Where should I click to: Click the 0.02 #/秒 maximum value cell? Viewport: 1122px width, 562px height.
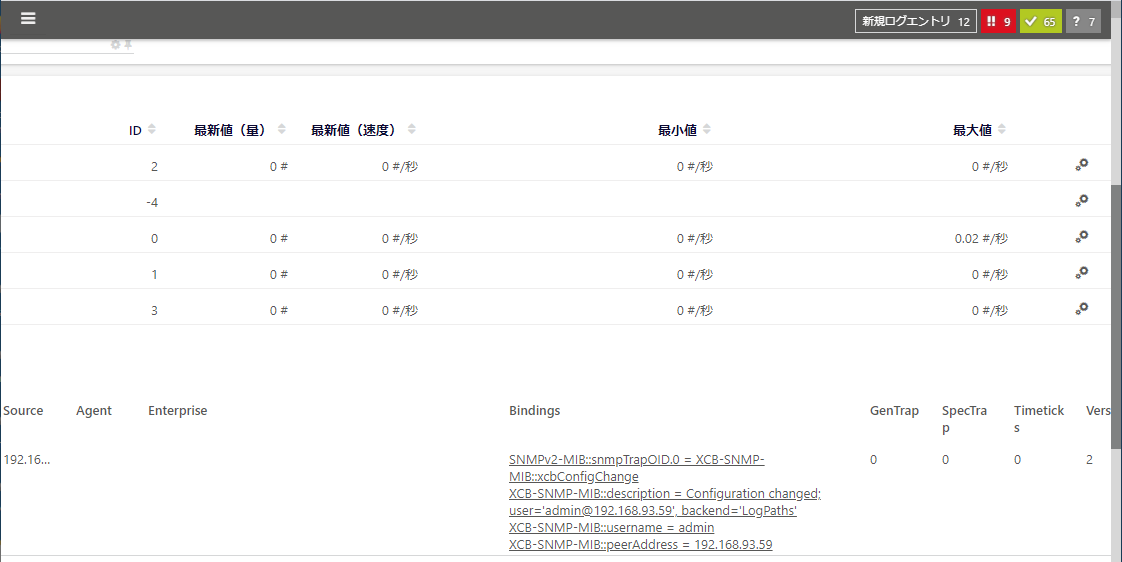point(981,238)
